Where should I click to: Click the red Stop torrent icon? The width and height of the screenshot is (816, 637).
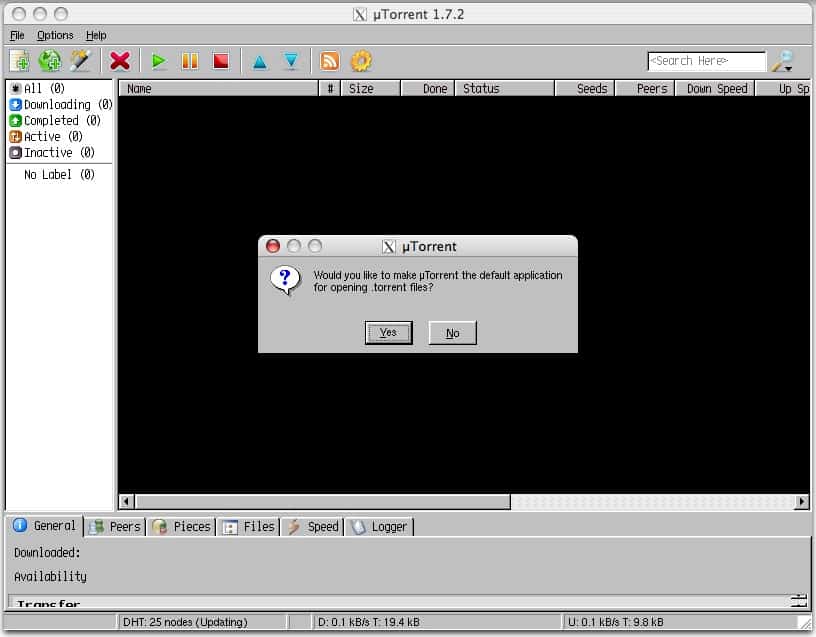(x=221, y=61)
